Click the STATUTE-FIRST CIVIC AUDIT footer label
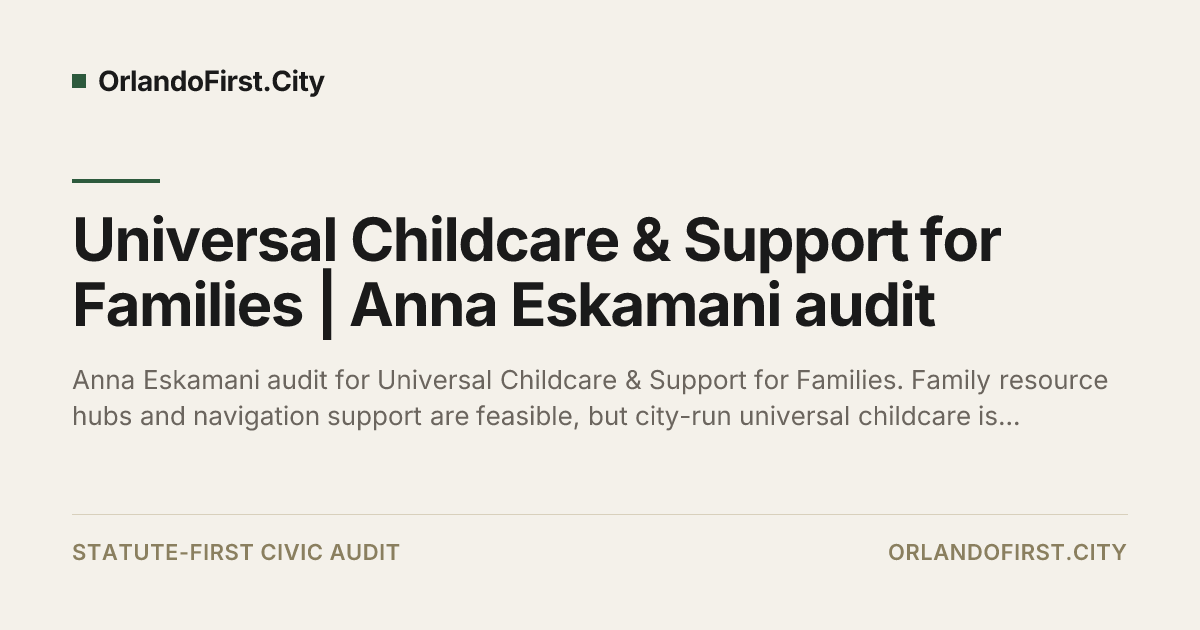The image size is (1200, 630). click(x=236, y=552)
